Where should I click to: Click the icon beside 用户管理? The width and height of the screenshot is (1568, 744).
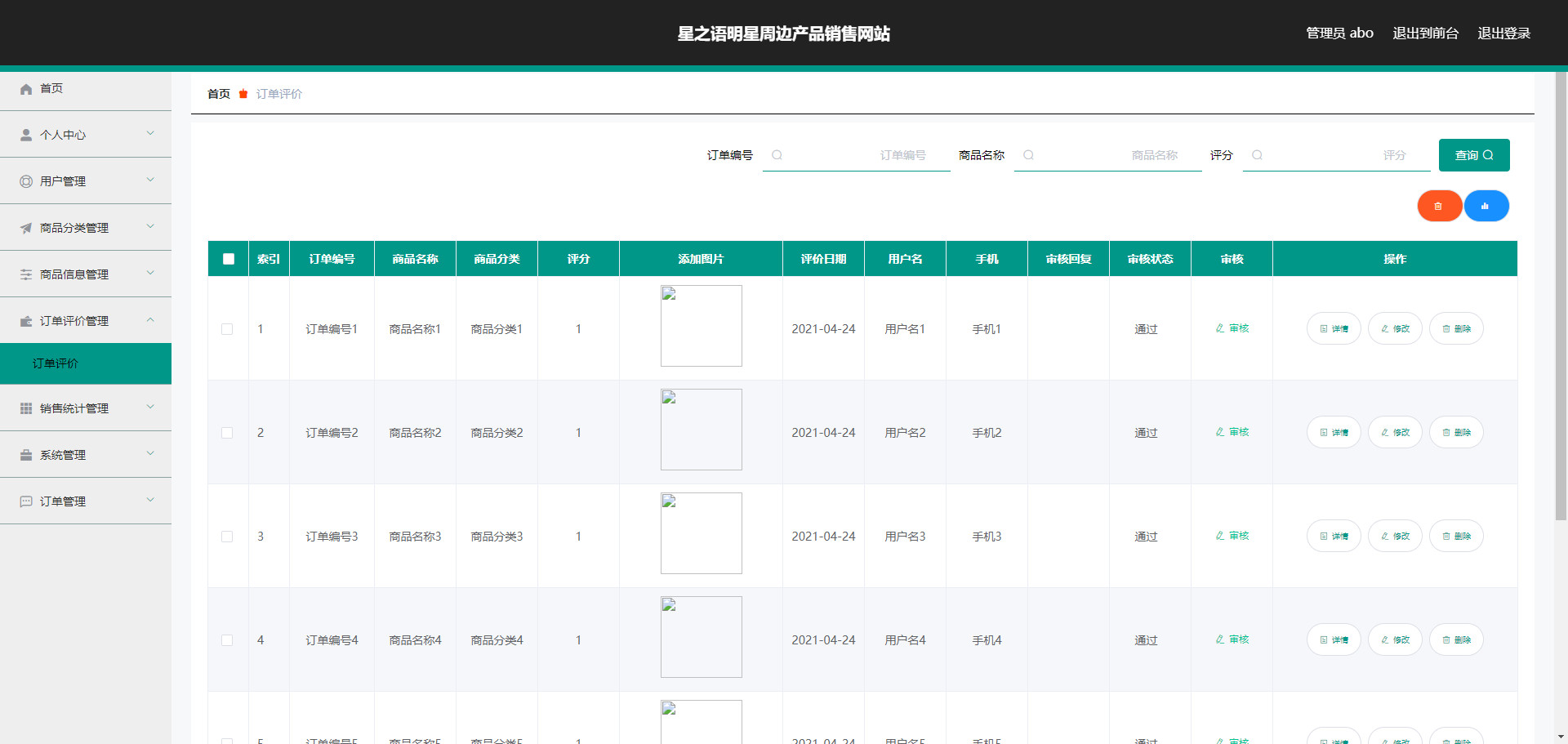(x=26, y=181)
